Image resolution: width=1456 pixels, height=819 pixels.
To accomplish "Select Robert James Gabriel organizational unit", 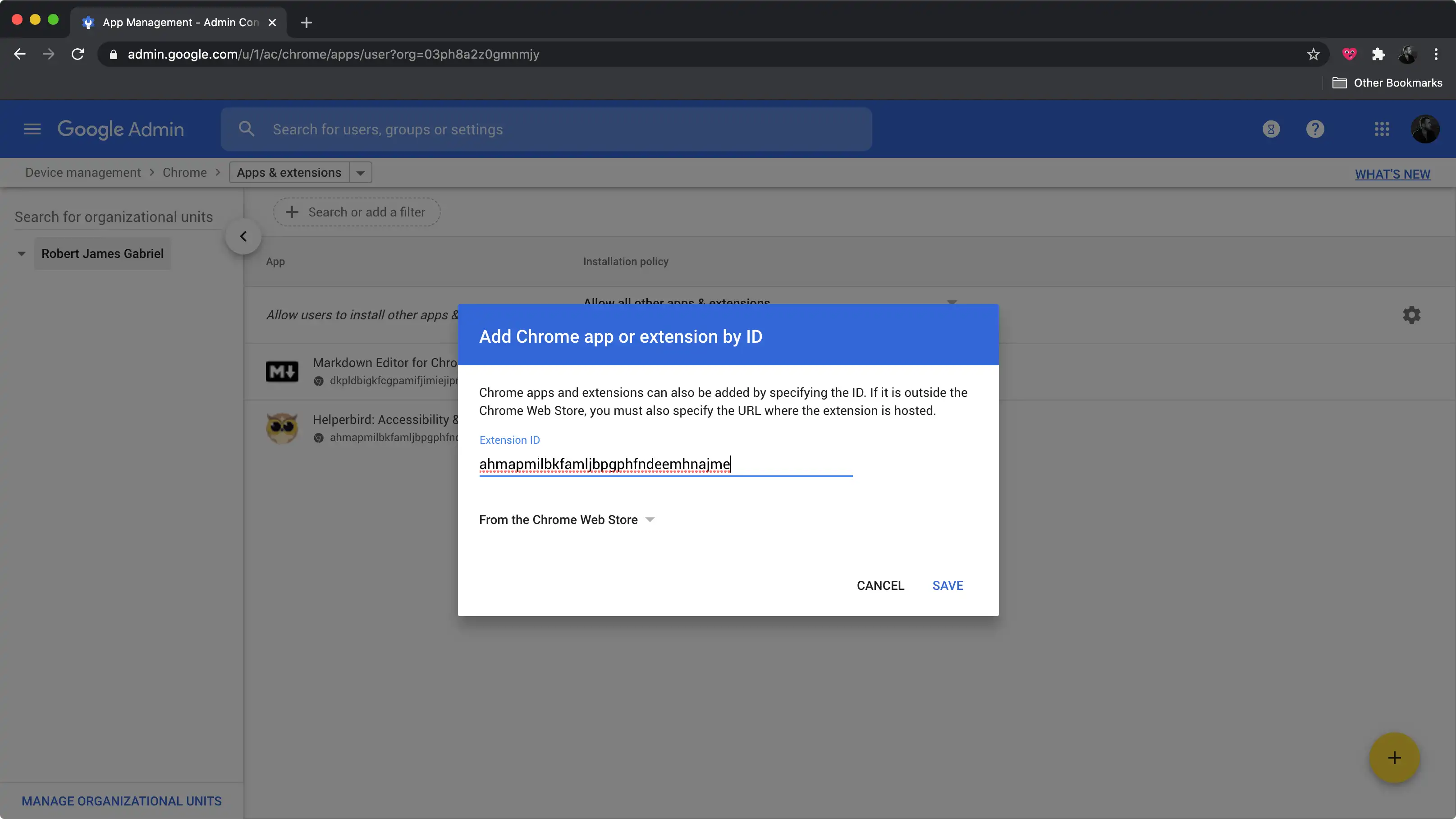I will click(x=102, y=253).
